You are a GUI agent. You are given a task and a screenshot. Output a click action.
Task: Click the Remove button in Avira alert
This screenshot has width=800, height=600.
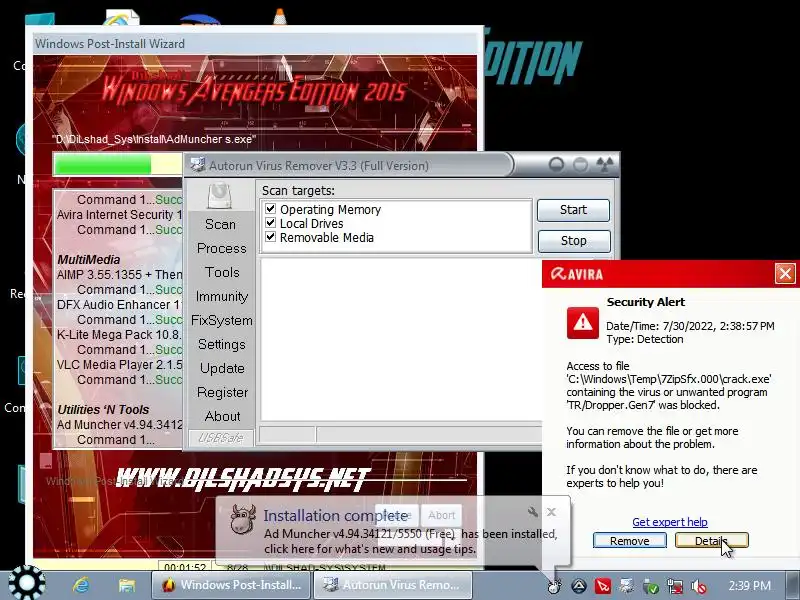tap(630, 541)
